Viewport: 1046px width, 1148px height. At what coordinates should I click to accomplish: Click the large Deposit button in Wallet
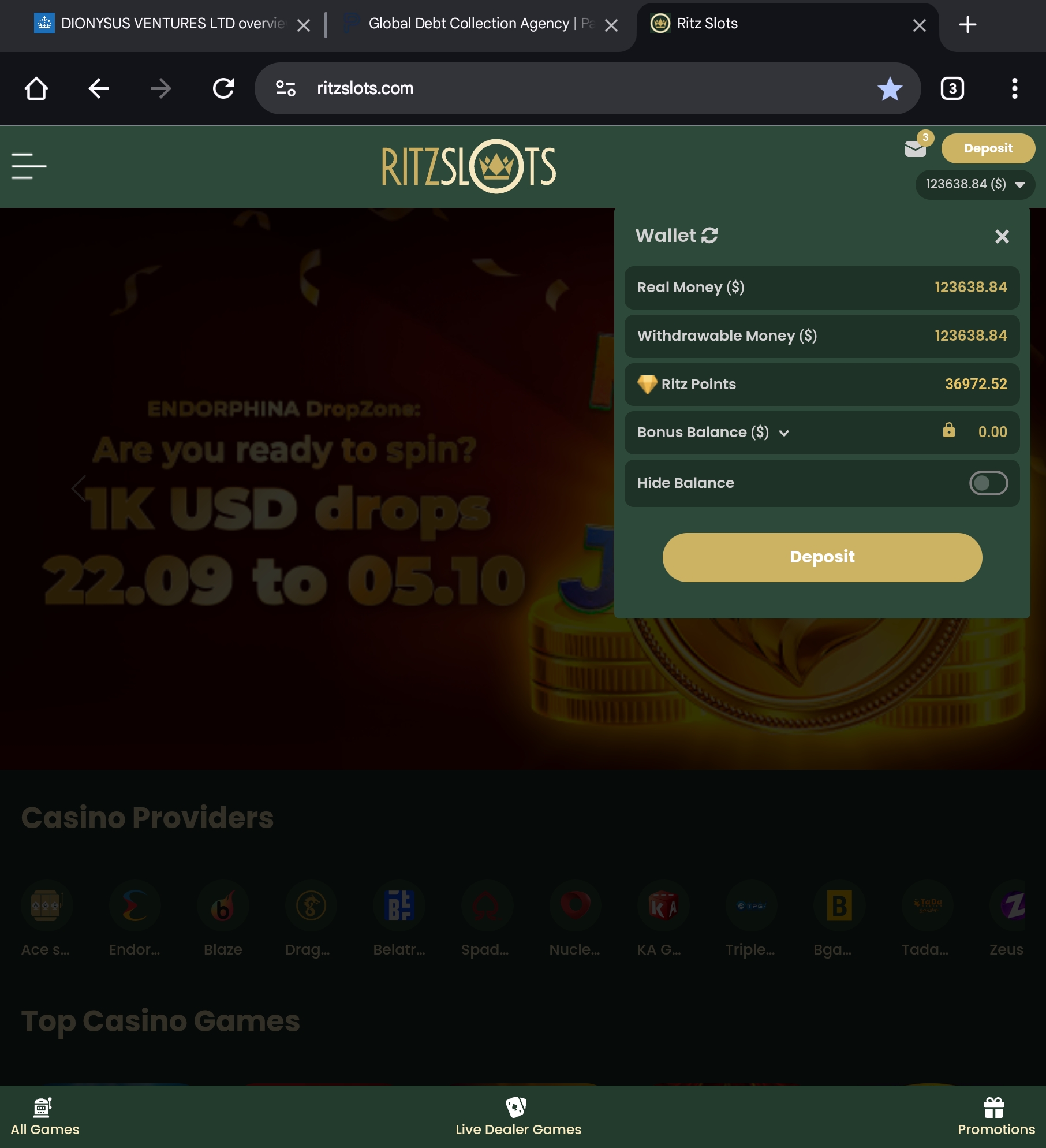822,557
